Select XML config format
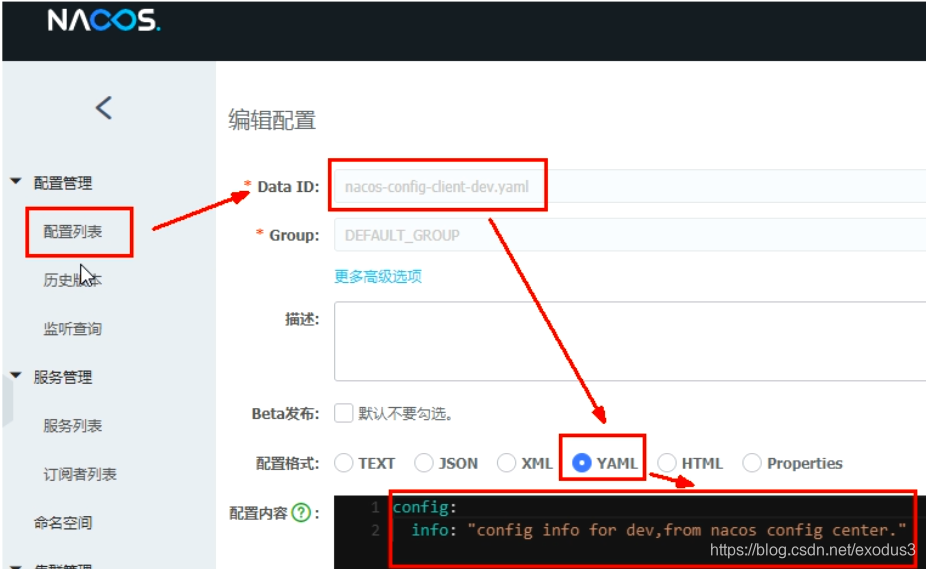The width and height of the screenshot is (926, 569). [x=506, y=463]
